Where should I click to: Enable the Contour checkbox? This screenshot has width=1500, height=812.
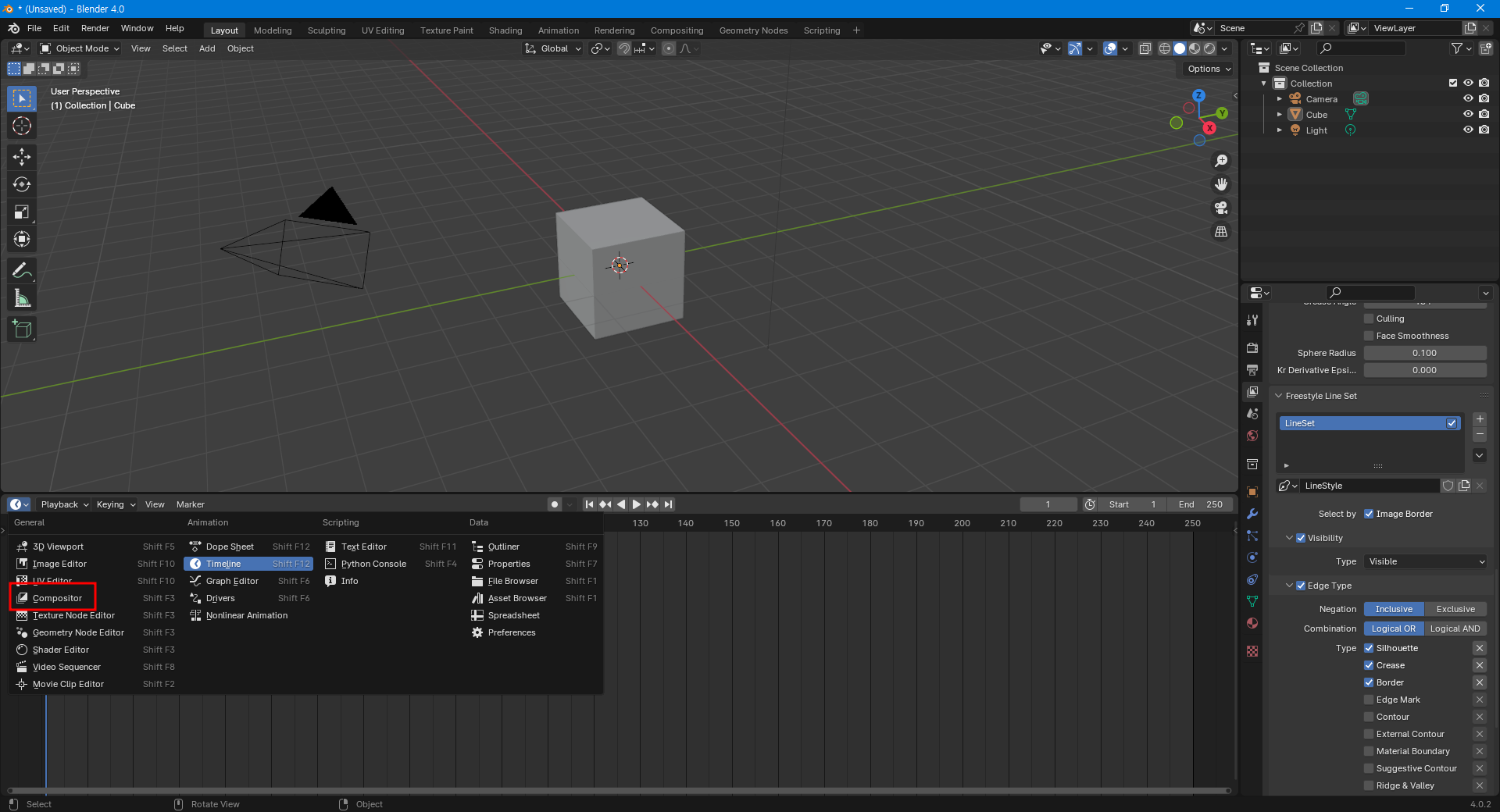coord(1369,717)
